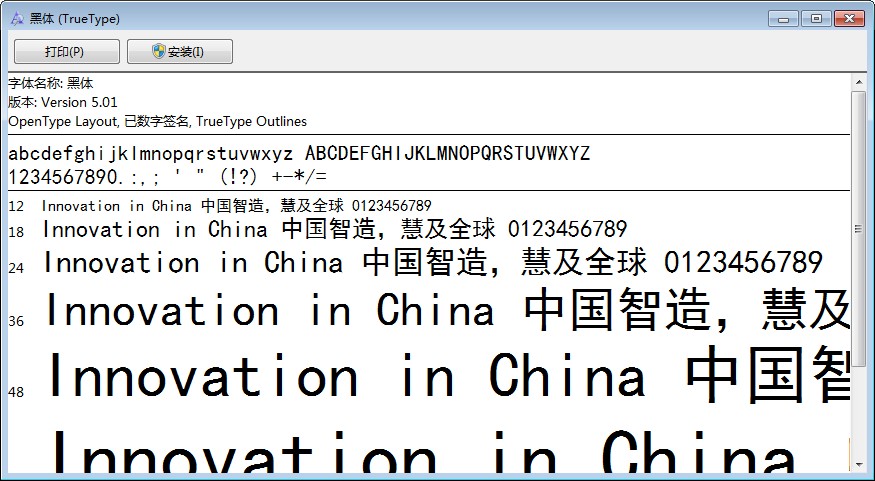Click the size 24 sample text line
Image resolution: width=875 pixels, height=481 pixels.
click(x=432, y=264)
